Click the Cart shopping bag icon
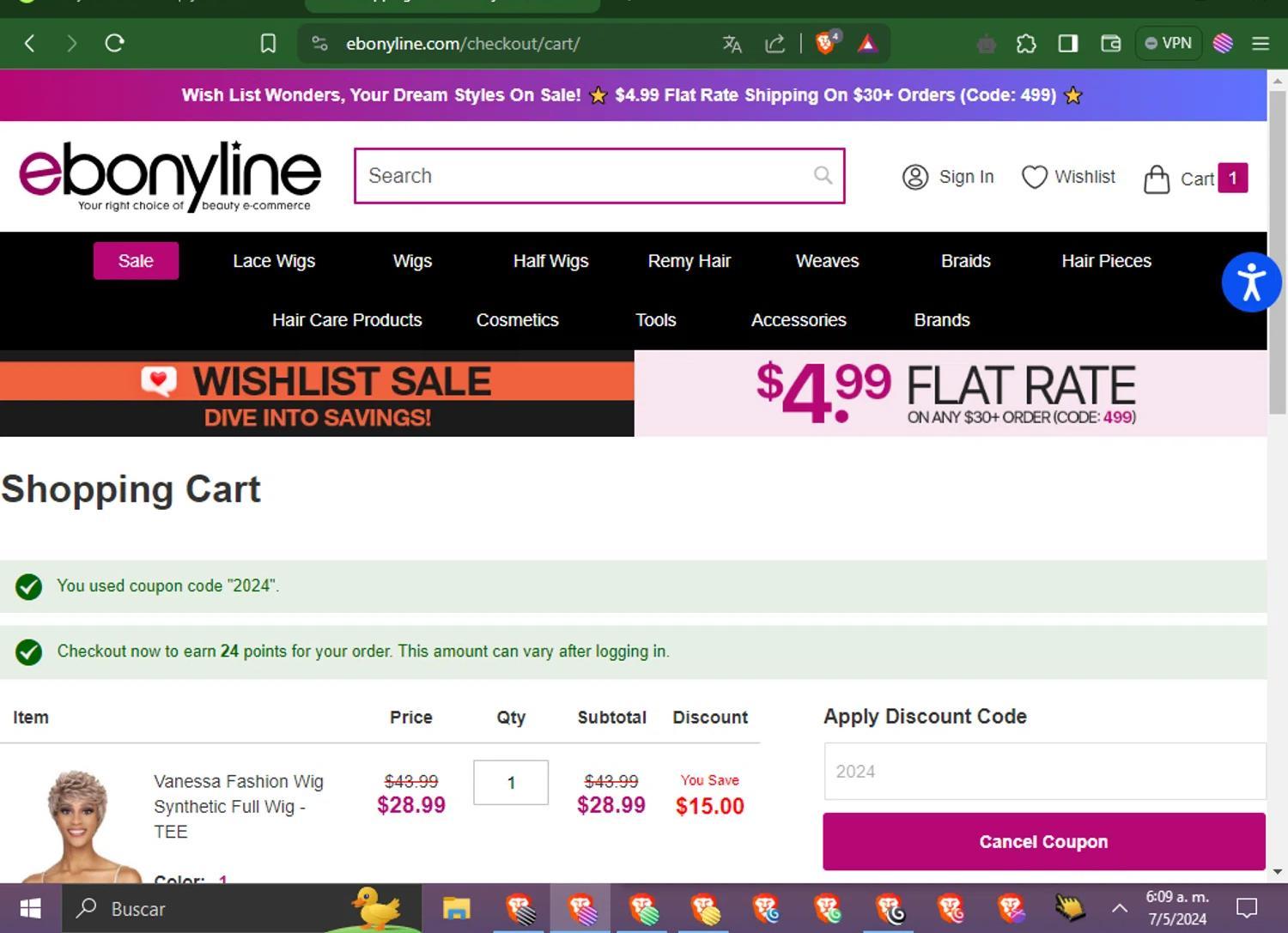The image size is (1288, 933). pos(1157,179)
